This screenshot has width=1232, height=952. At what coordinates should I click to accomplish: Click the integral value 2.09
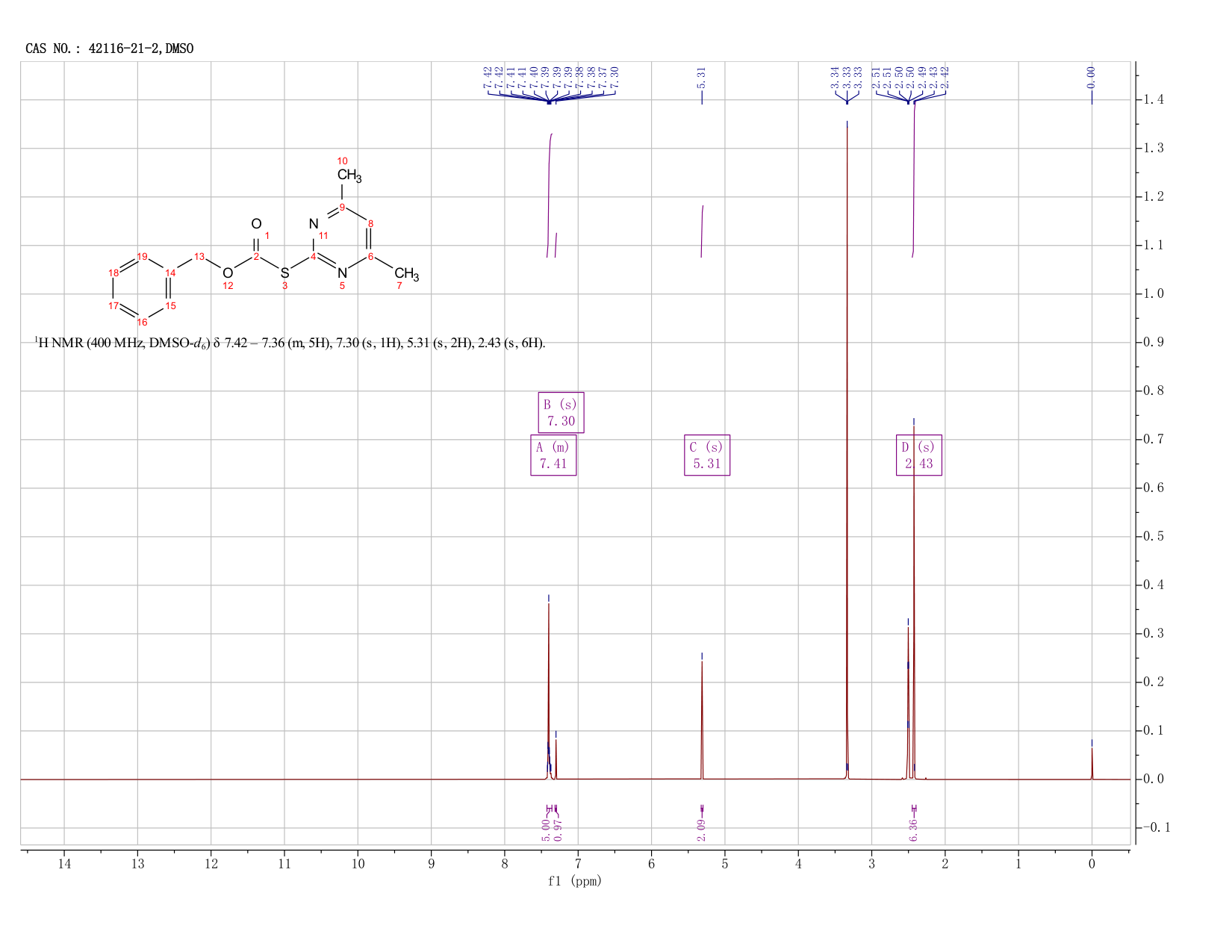[x=701, y=830]
